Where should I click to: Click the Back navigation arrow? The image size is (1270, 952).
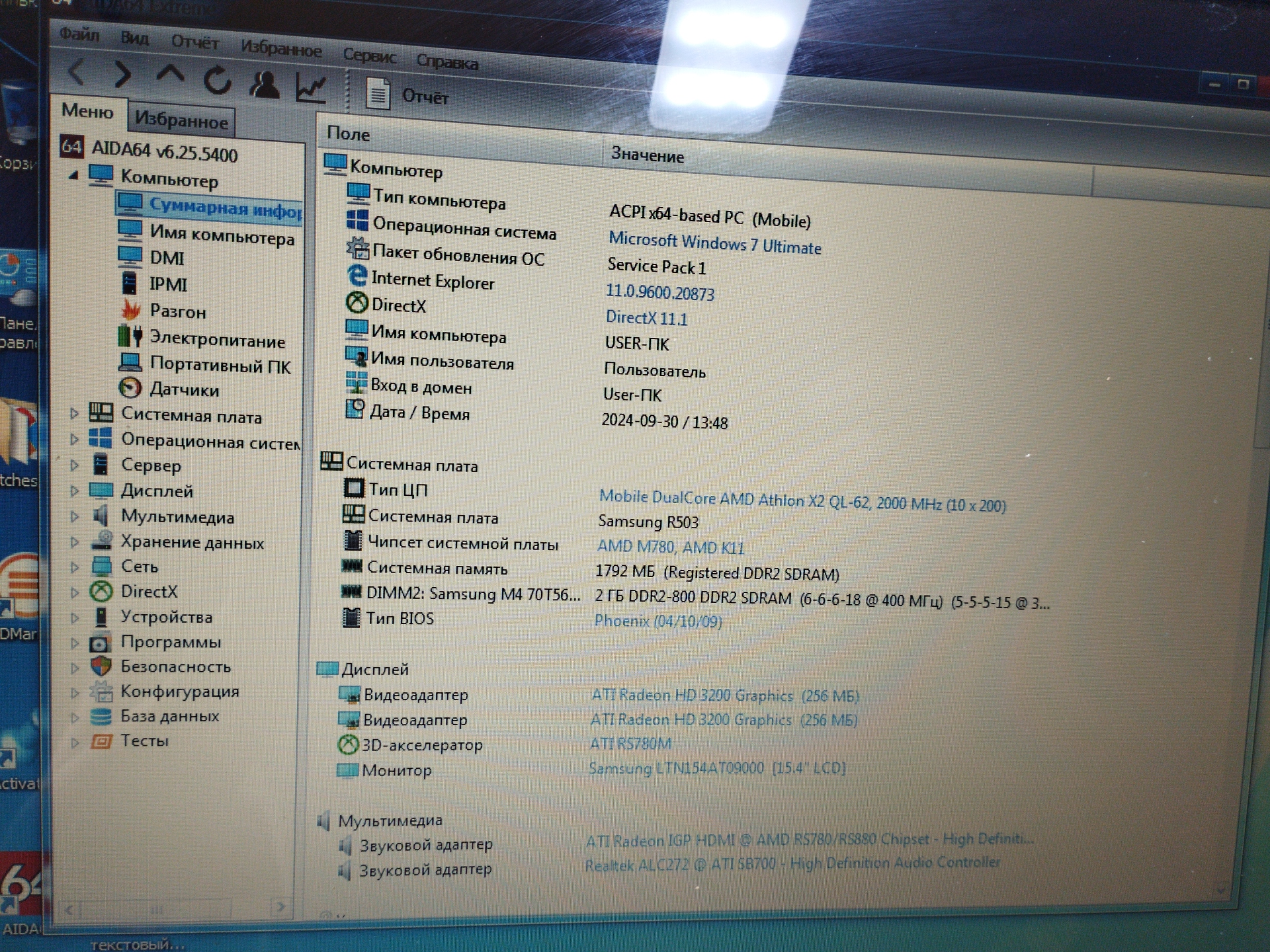pyautogui.click(x=77, y=72)
